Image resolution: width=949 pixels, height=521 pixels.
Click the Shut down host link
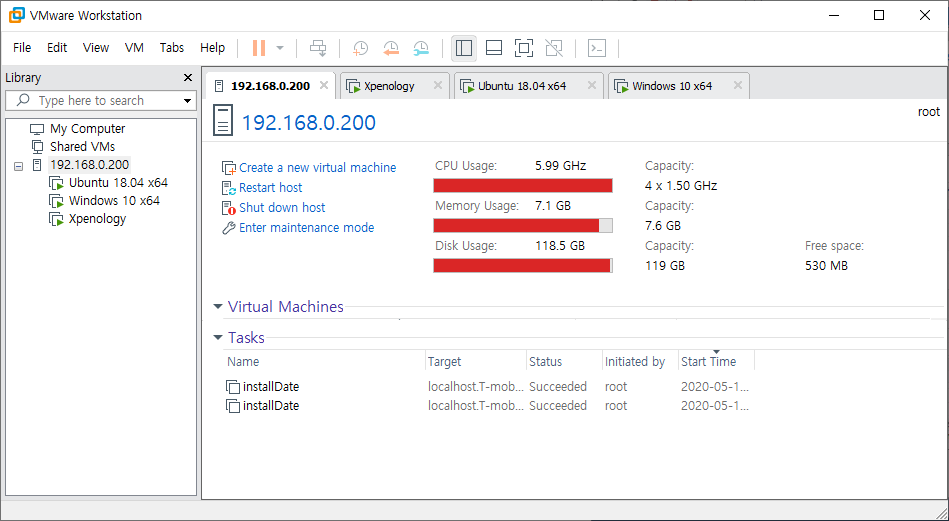pyautogui.click(x=282, y=208)
